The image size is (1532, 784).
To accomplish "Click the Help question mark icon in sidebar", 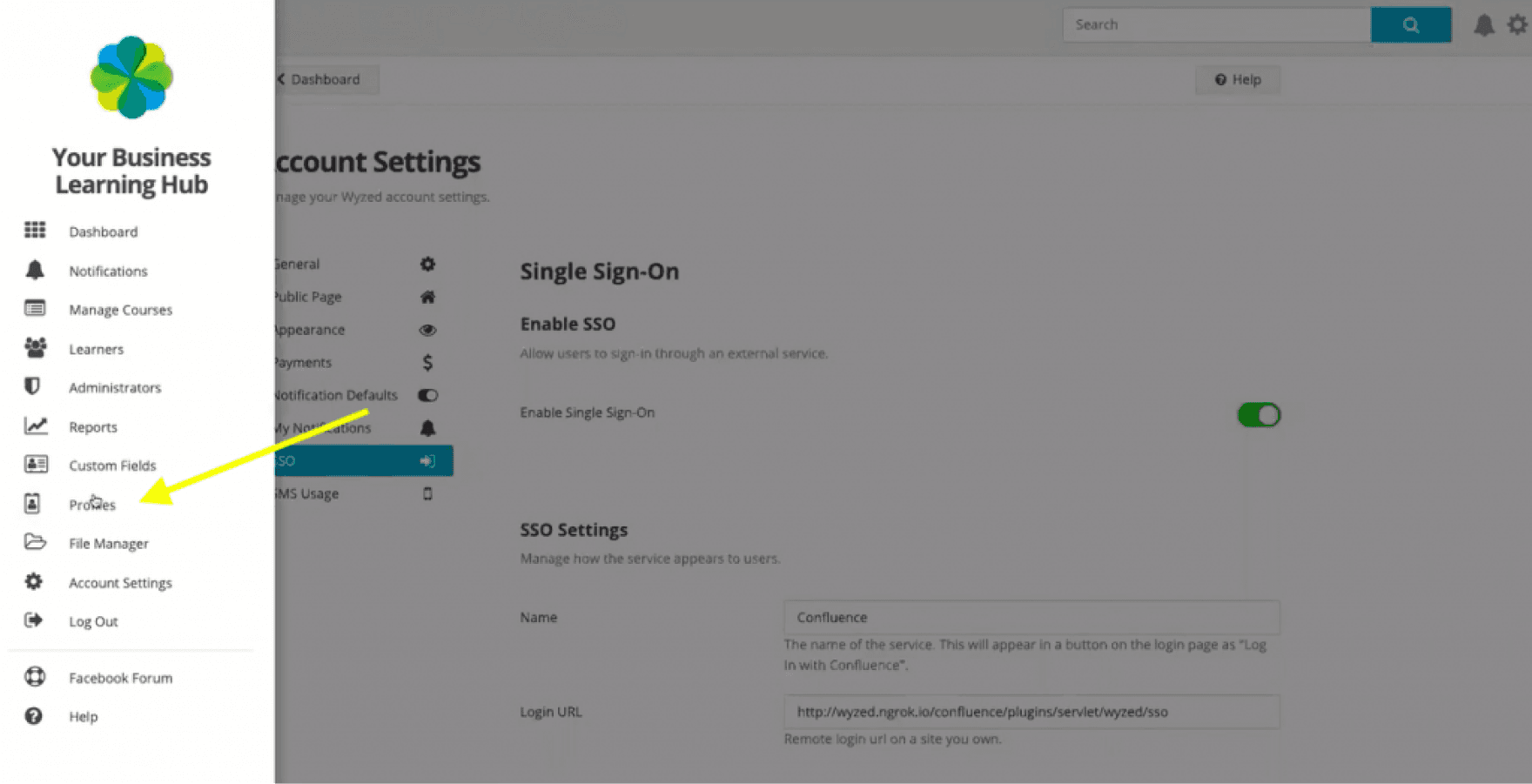I will [x=34, y=716].
